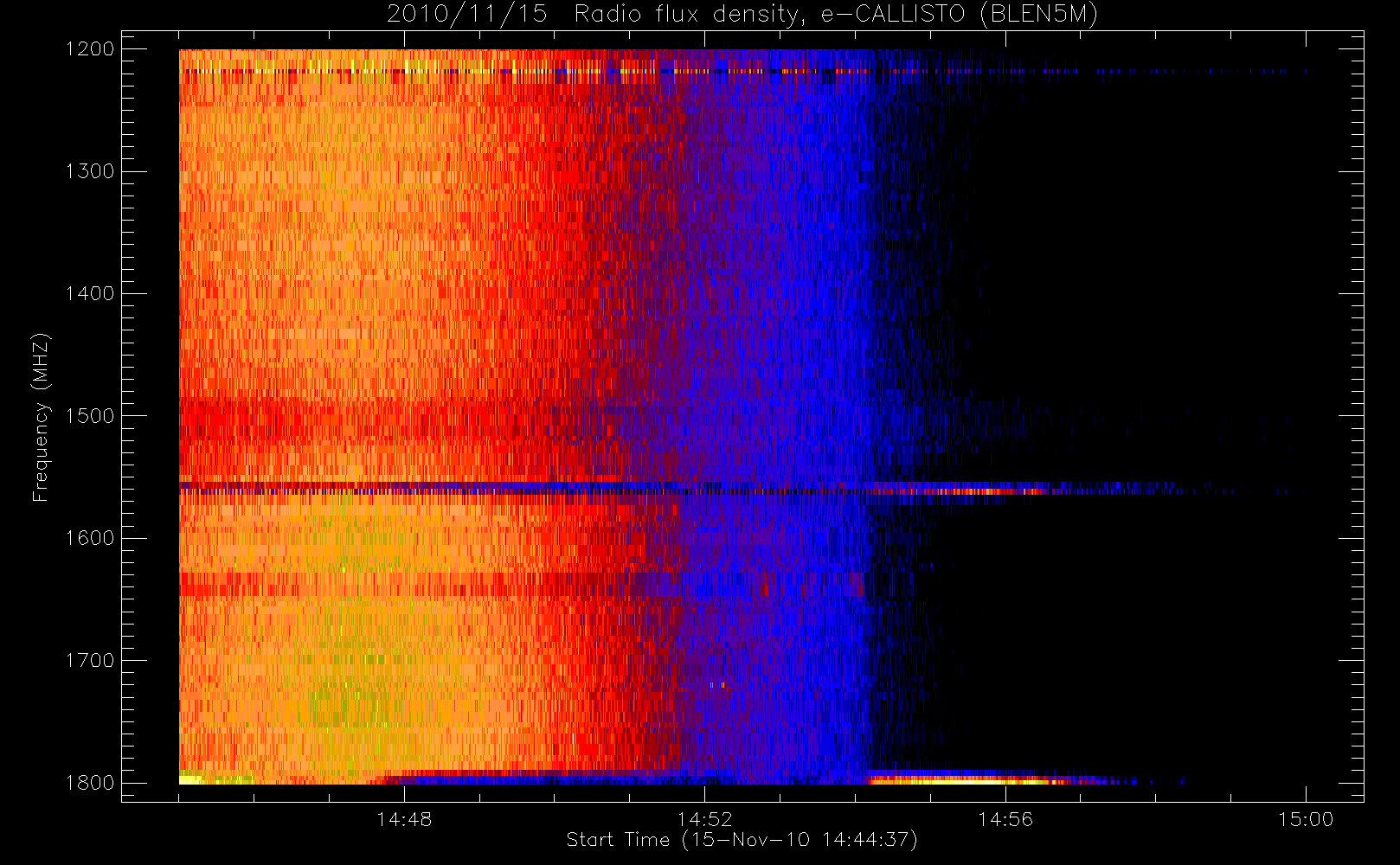
Task: Click the 14:56 time tick label
Action: (x=1005, y=819)
